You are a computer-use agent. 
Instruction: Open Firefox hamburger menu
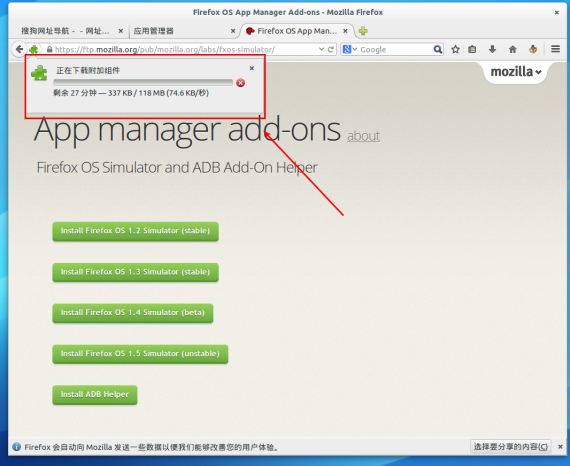click(x=555, y=49)
